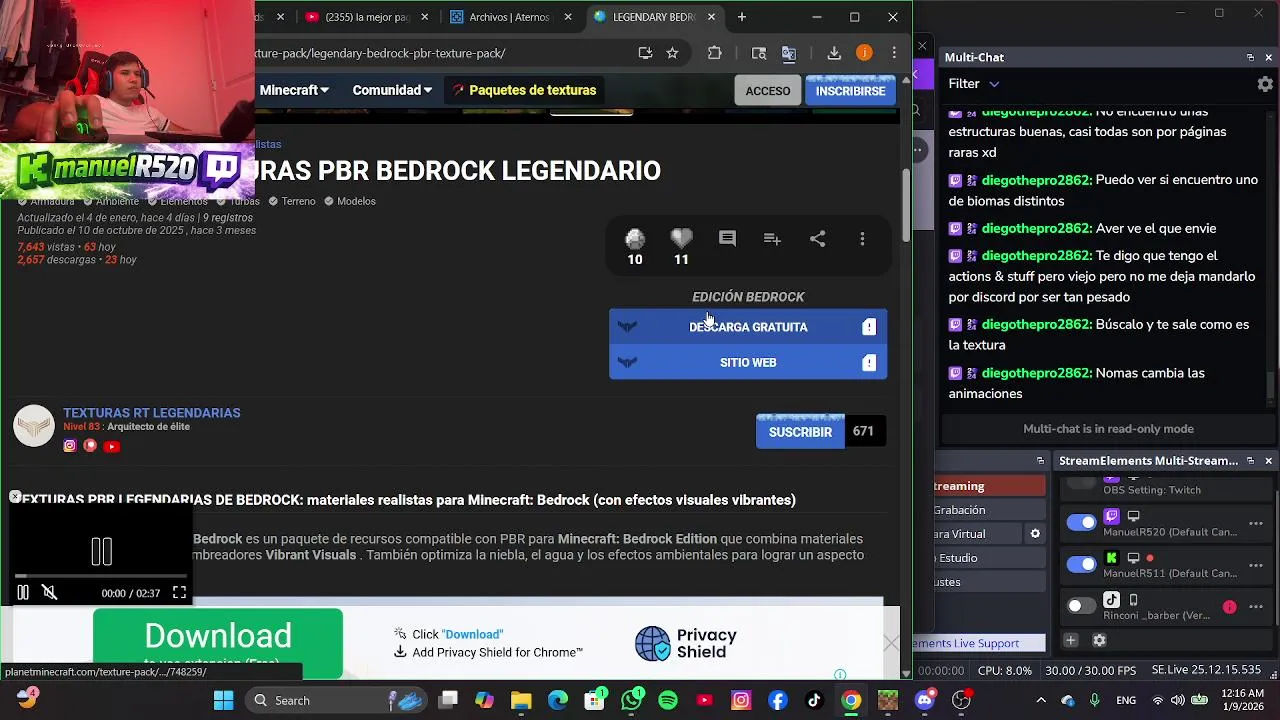Click the Streaming button in OBS
Screen dimensions: 1280x720
point(990,486)
